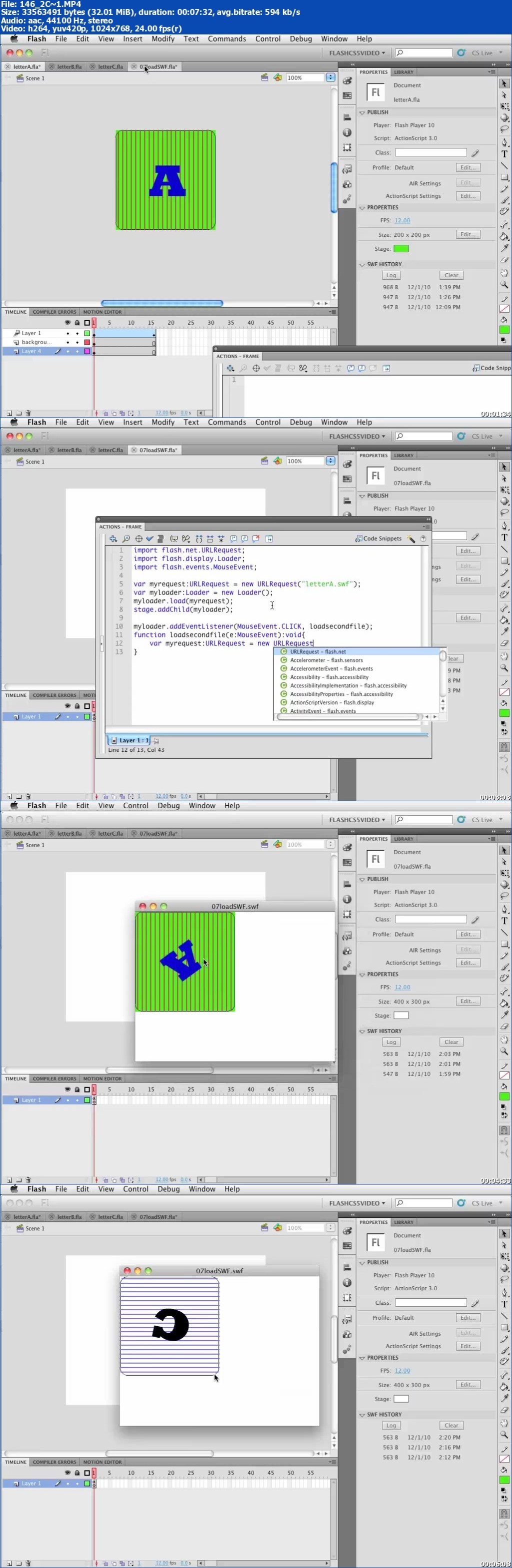Viewport: 512px width, 1568px height.
Task: Open FLASHCS5VIDEO workspace dropdown above the letterA.fla document
Action: 357,53
